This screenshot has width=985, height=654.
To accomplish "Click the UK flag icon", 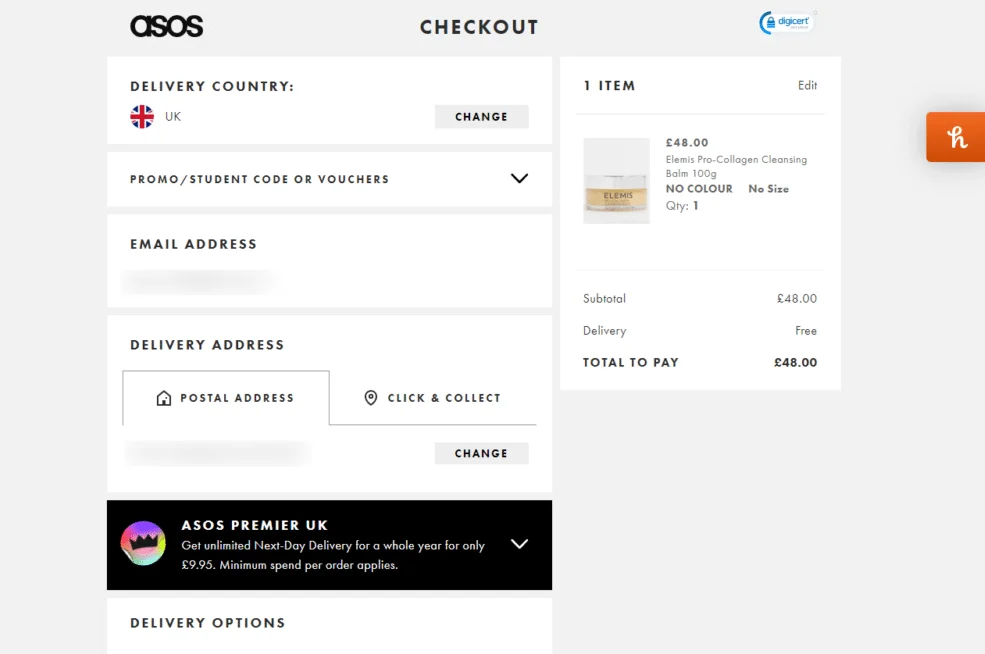I will [x=142, y=117].
